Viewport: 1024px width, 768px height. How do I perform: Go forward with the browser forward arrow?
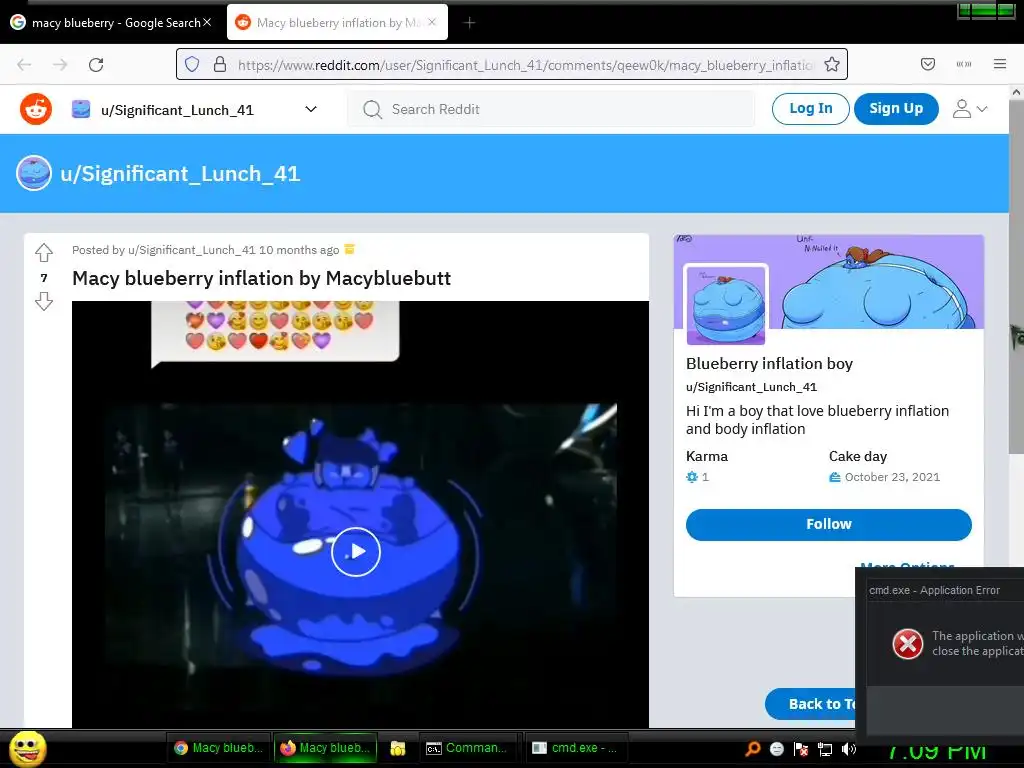[x=60, y=64]
